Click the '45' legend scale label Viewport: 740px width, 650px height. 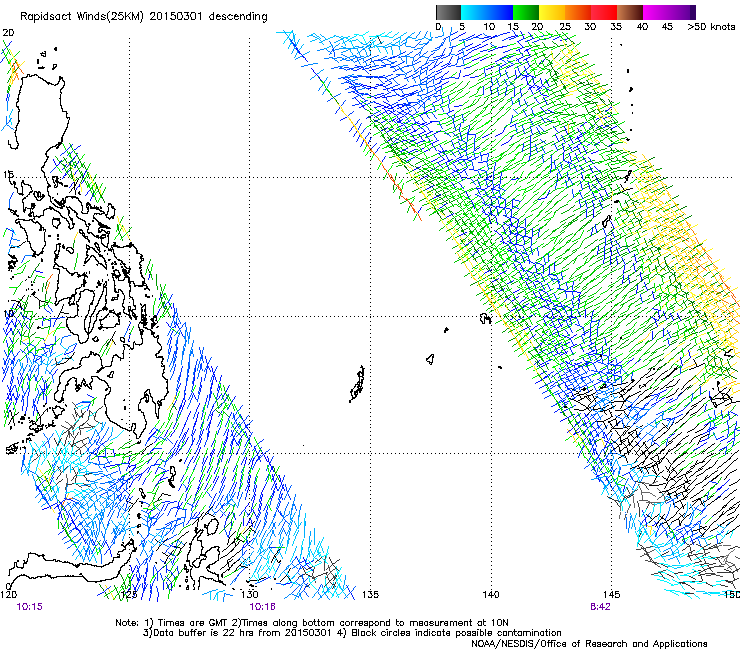[x=667, y=27]
